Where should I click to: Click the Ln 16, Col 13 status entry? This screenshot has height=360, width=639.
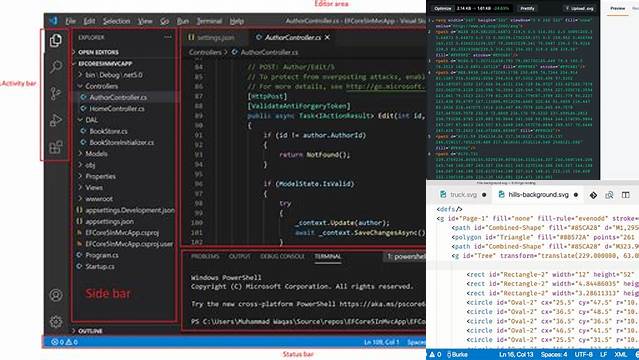point(516,354)
